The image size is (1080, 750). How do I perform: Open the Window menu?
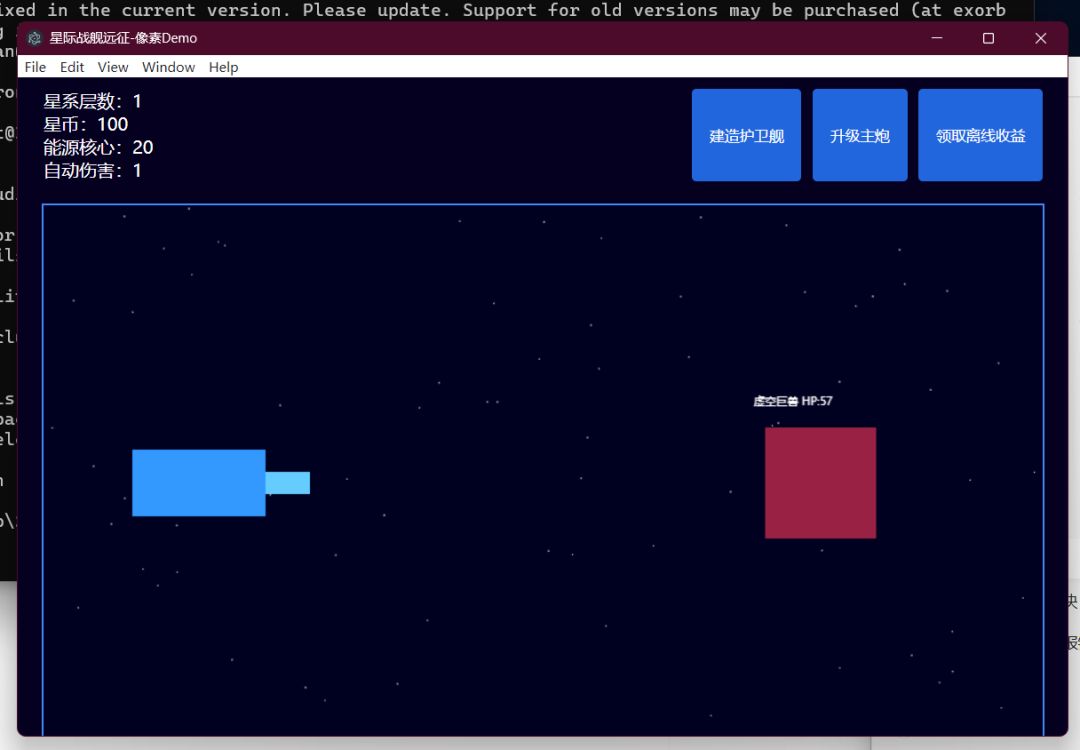coord(168,67)
